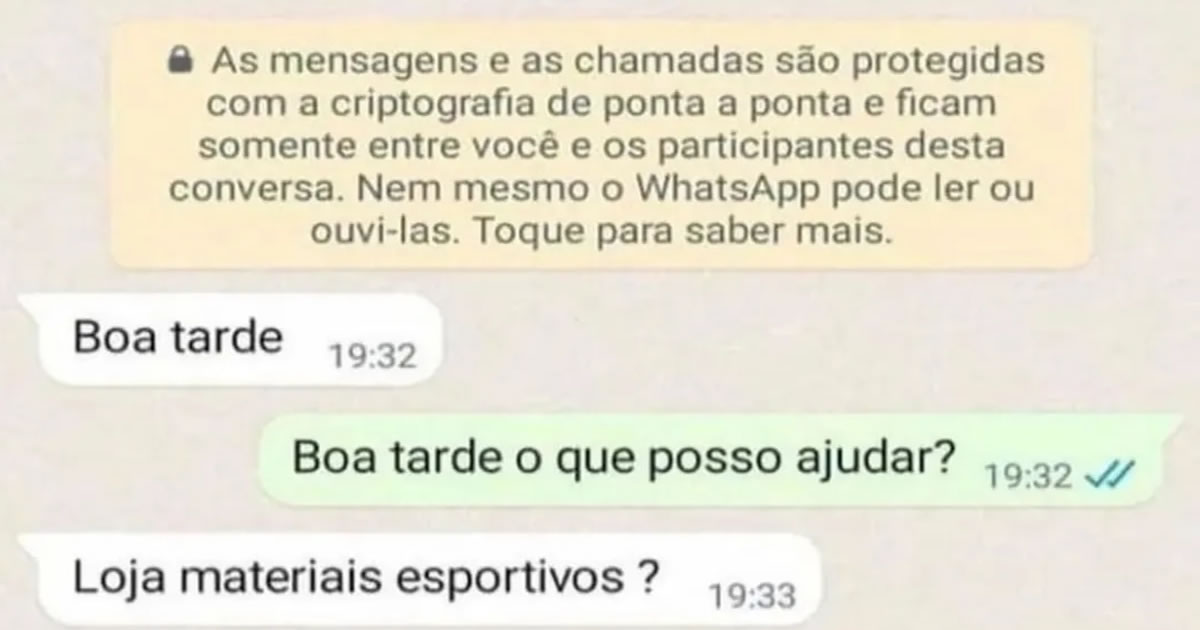The height and width of the screenshot is (630, 1200).
Task: Tap the 19:32 timestamp on sent message
Action: [1029, 477]
